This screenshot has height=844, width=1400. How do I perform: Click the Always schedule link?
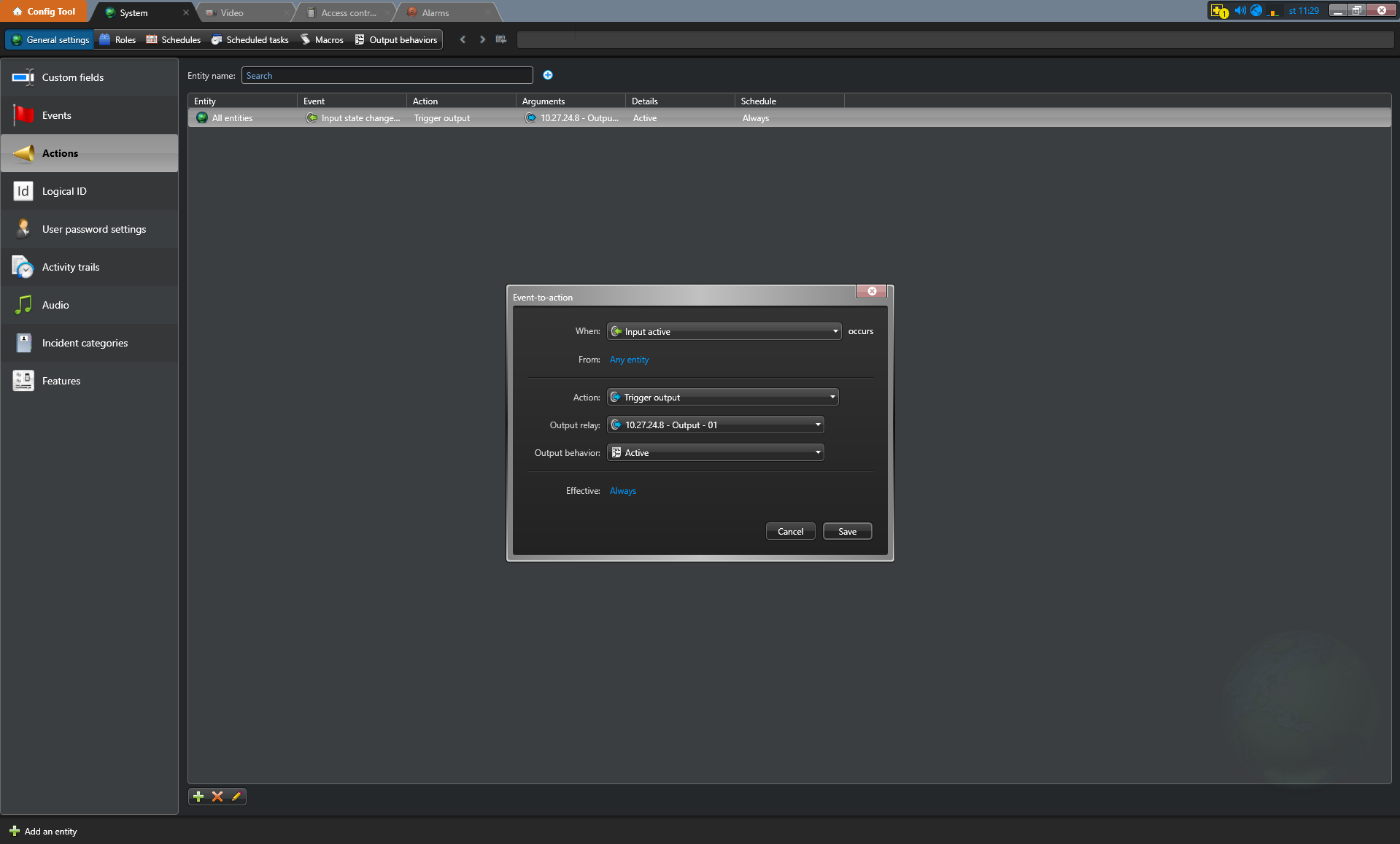point(623,491)
